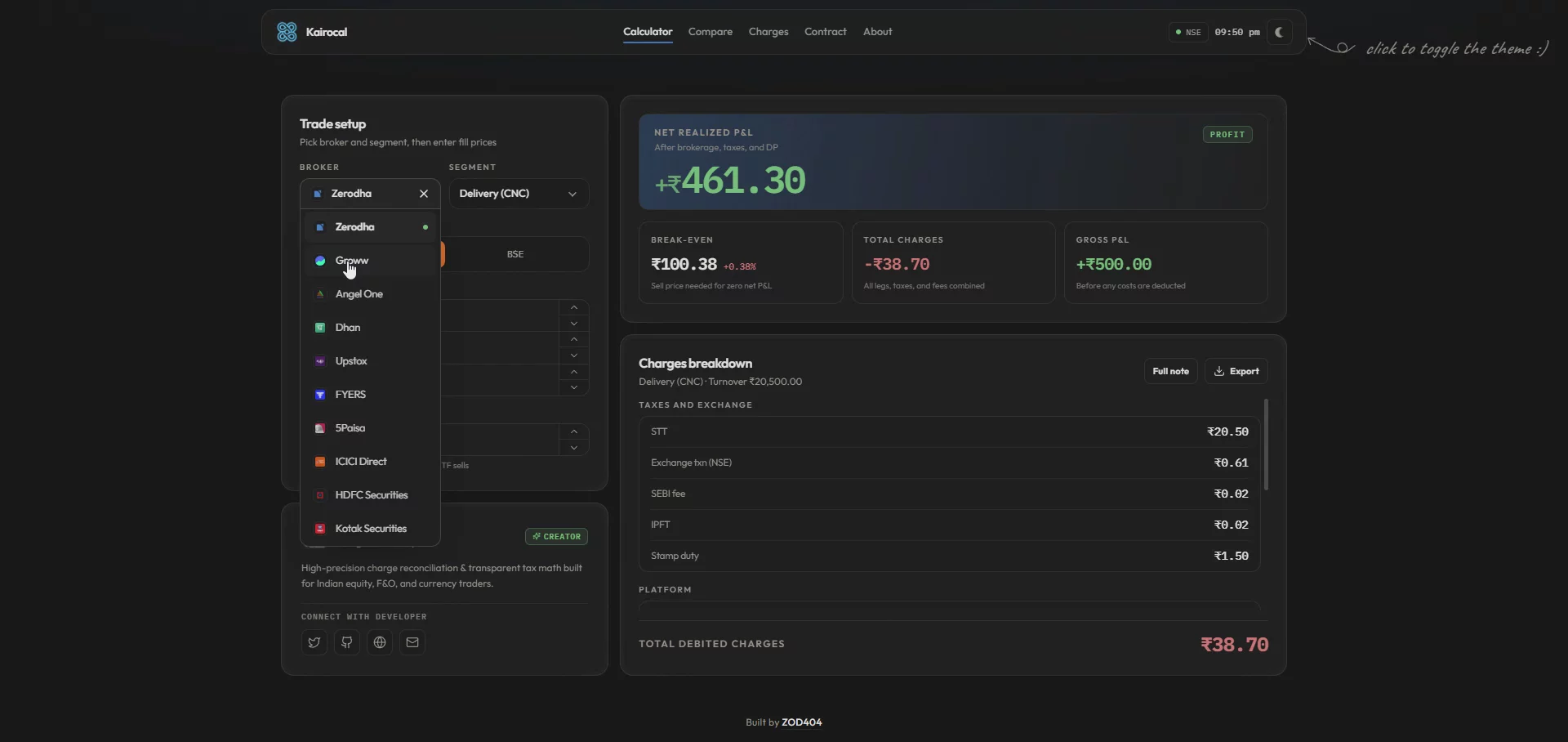Select the BSE exchange option
Viewport: 1568px width, 742px height.
[514, 254]
